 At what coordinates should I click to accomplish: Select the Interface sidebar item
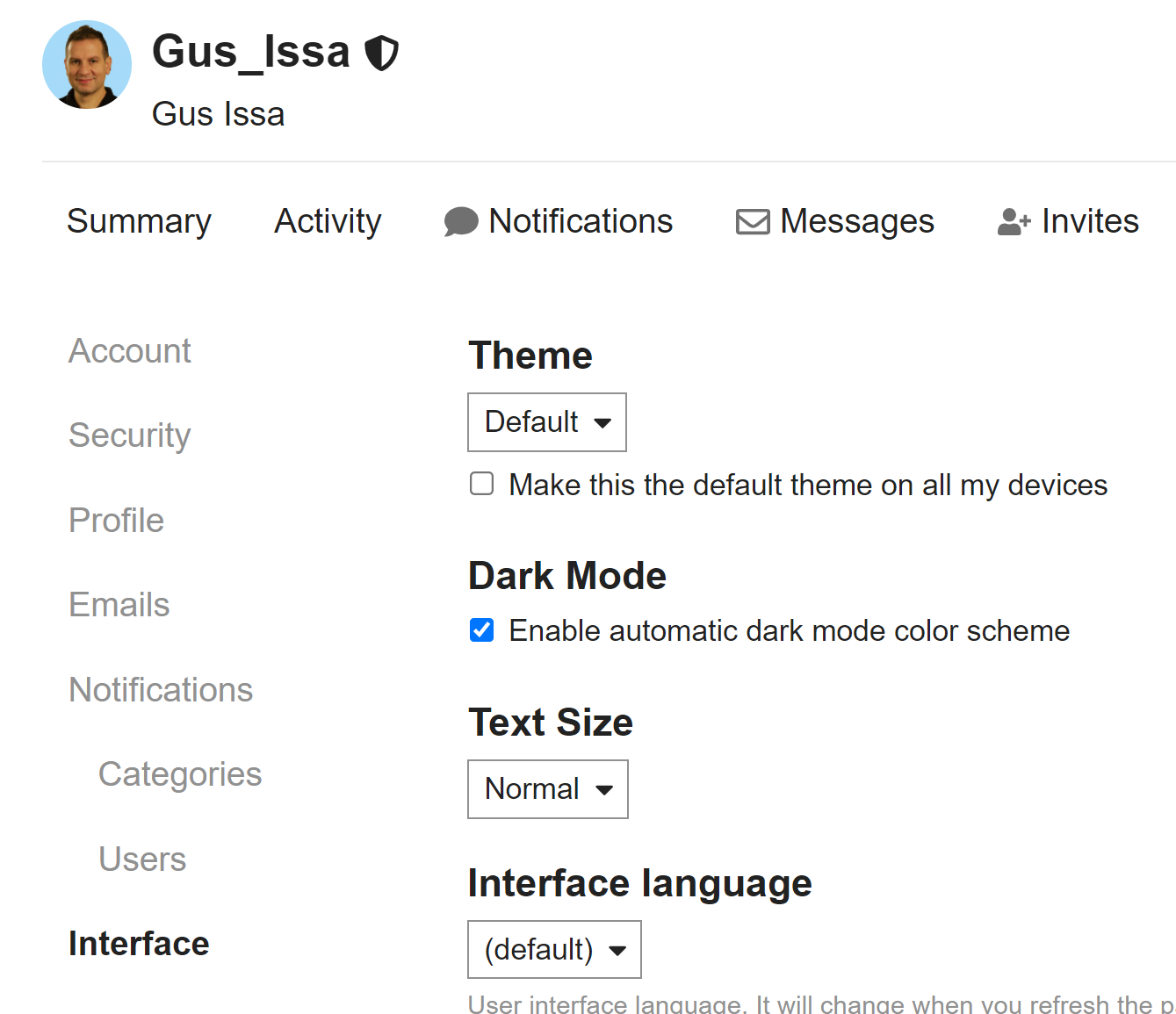click(x=139, y=944)
